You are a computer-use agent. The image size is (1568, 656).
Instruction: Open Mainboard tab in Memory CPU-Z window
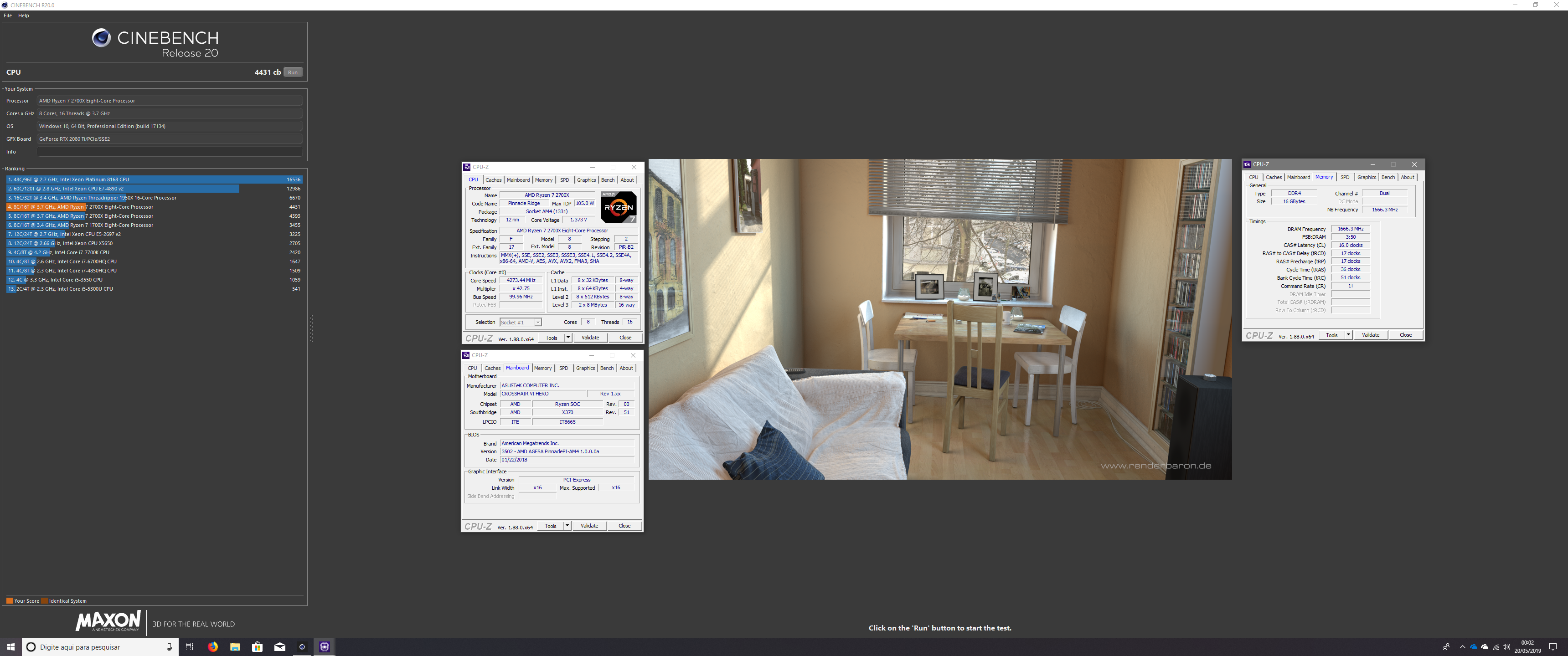(x=1298, y=178)
